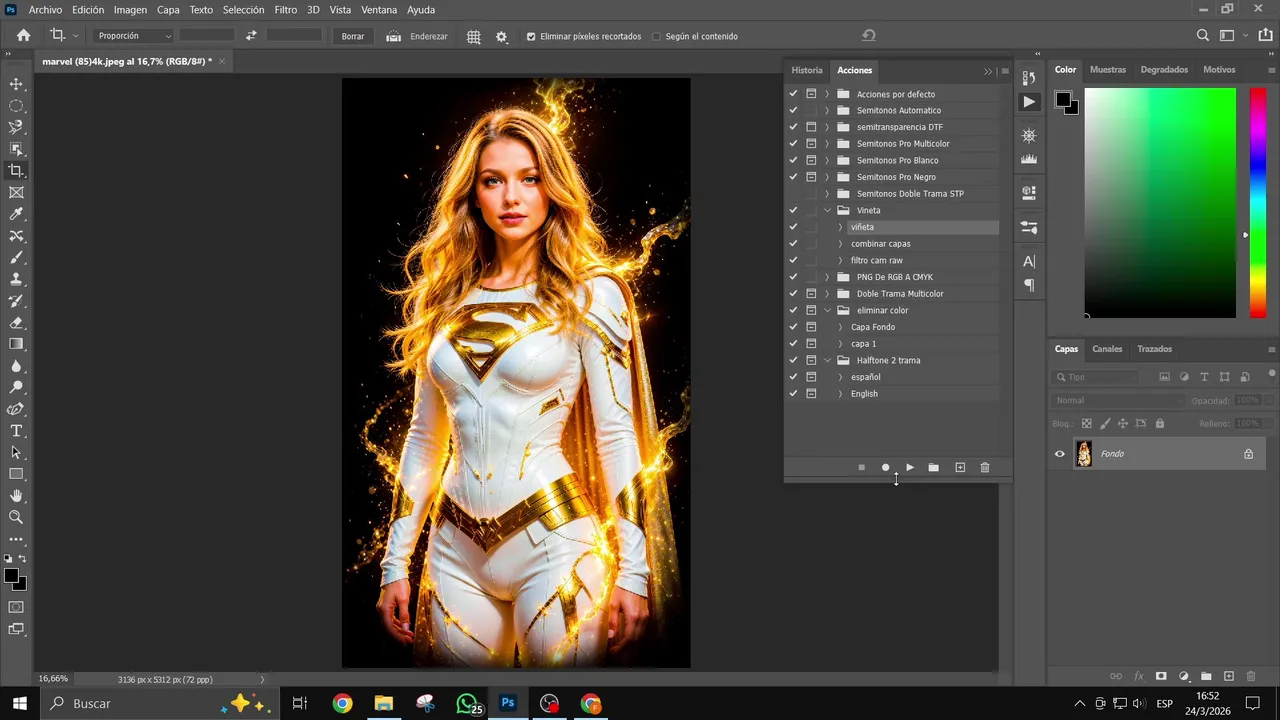Create a new action

coord(960,467)
